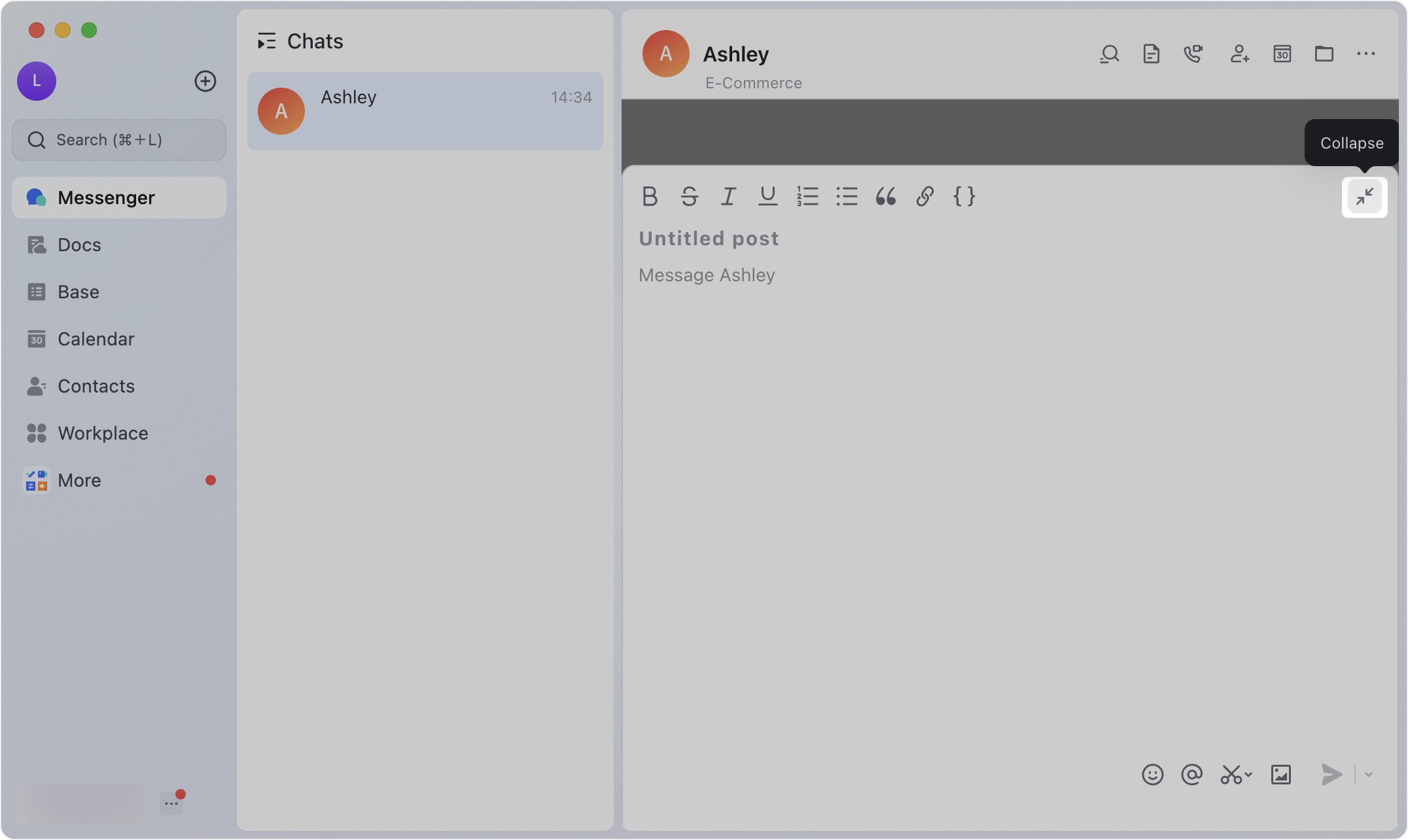
Task: Apply italic formatting
Action: pyautogui.click(x=728, y=196)
